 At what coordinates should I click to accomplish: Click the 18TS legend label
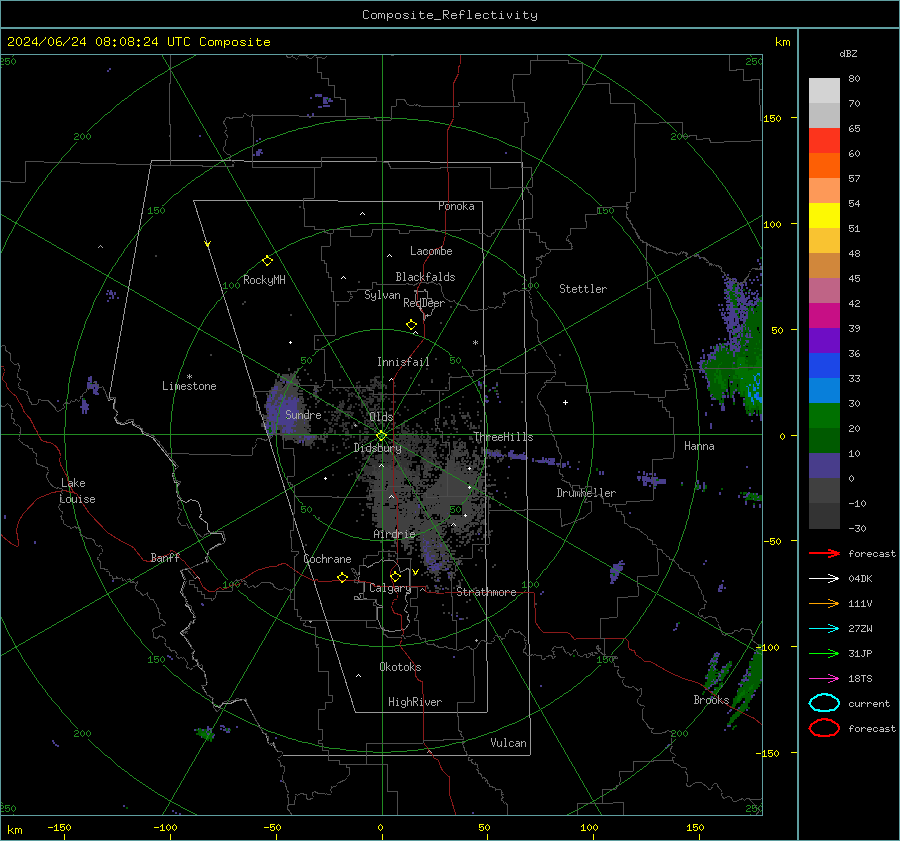click(x=860, y=679)
